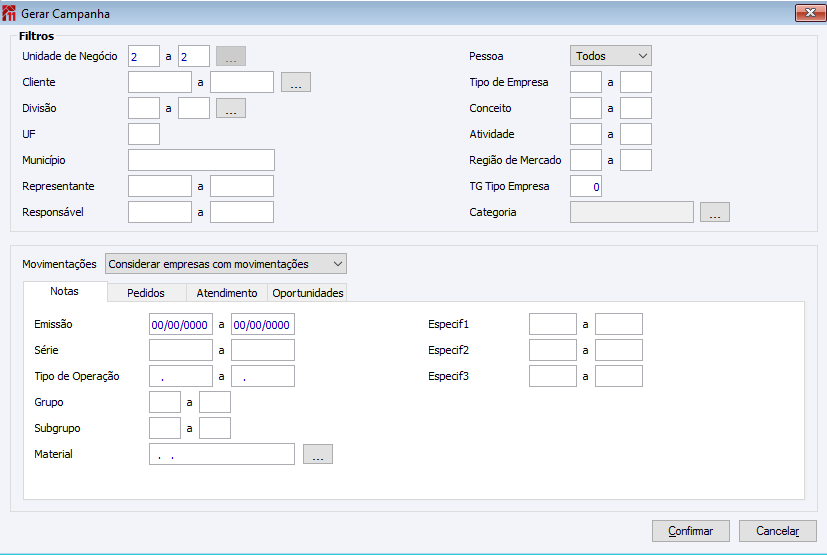Image resolution: width=827 pixels, height=555 pixels.
Task: Open the Oportunidades tab
Action: tap(308, 293)
